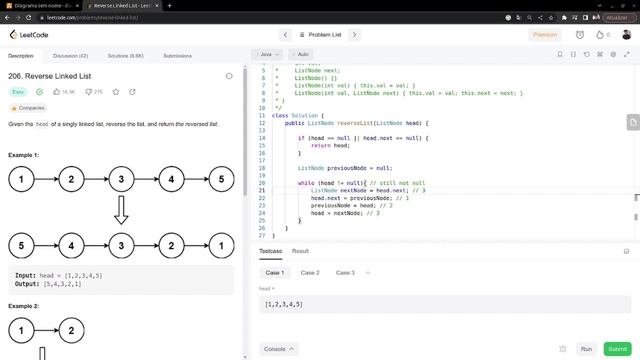The height and width of the screenshot is (360, 640).
Task: Click the Example 1 diagram image
Action: [121, 212]
